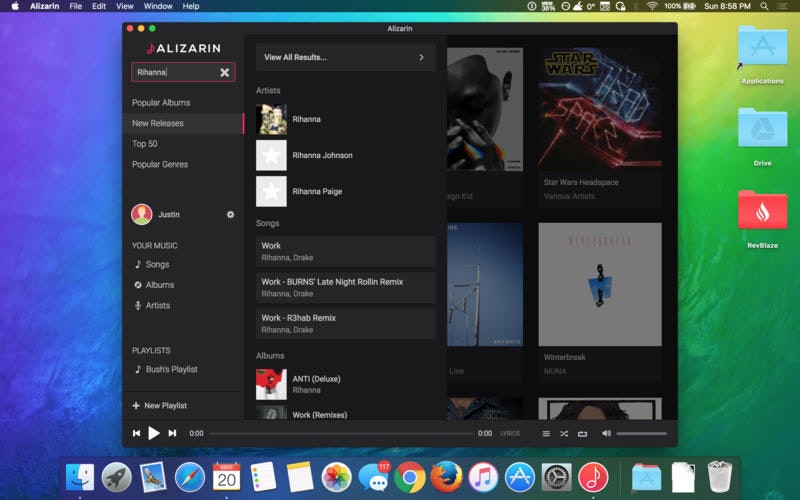Click Justin's profile avatar
This screenshot has height=500, width=800.
coord(142,214)
